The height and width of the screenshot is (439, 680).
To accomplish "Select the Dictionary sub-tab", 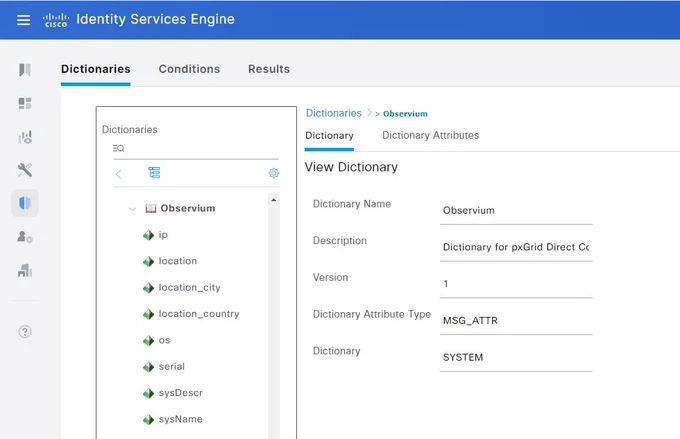I will tap(329, 135).
